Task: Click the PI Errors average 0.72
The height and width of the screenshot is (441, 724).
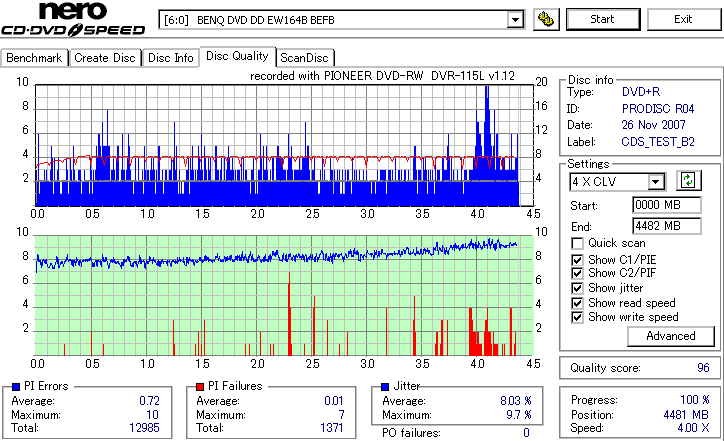Action: click(x=149, y=401)
